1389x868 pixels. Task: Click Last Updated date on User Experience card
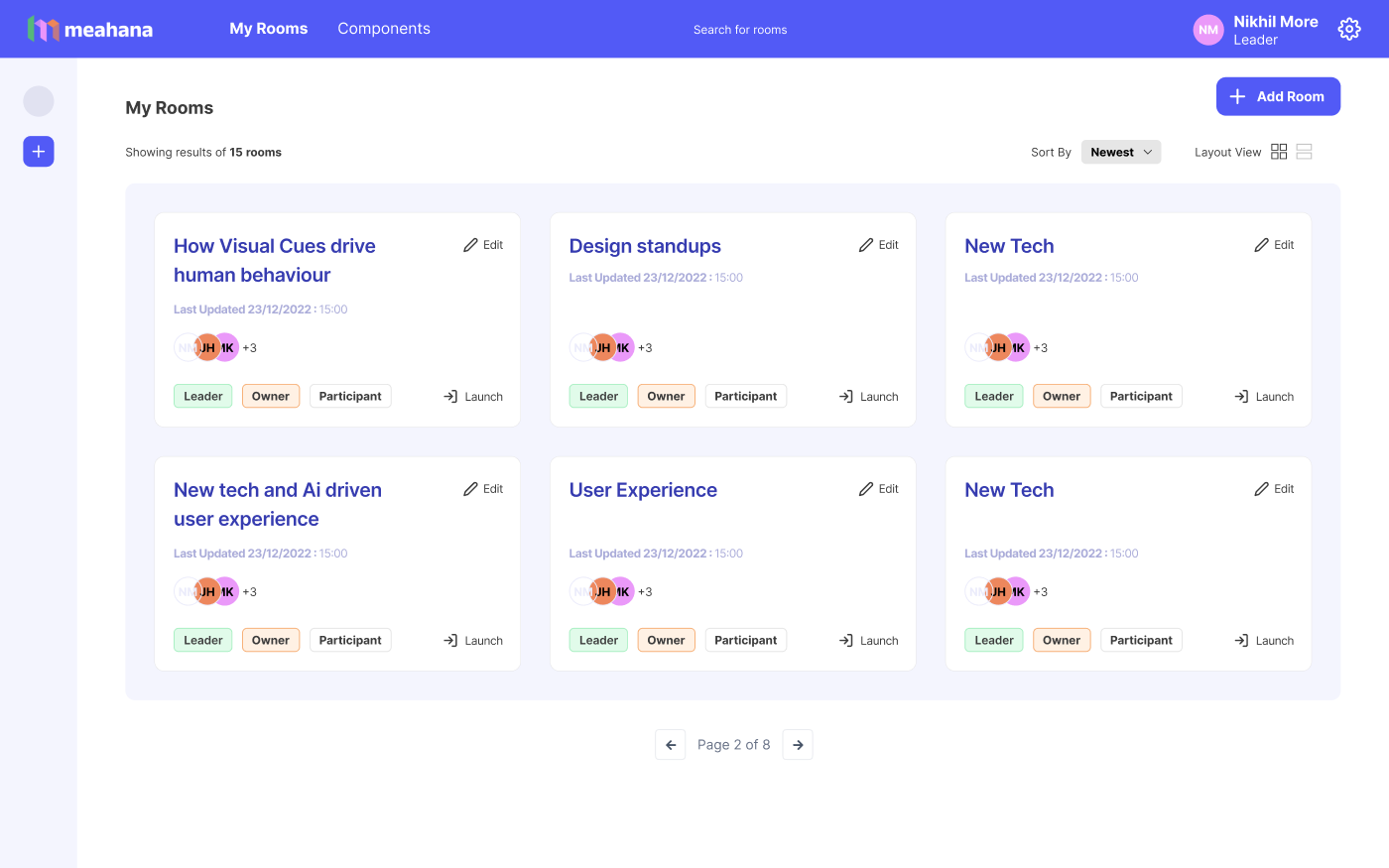(x=656, y=554)
